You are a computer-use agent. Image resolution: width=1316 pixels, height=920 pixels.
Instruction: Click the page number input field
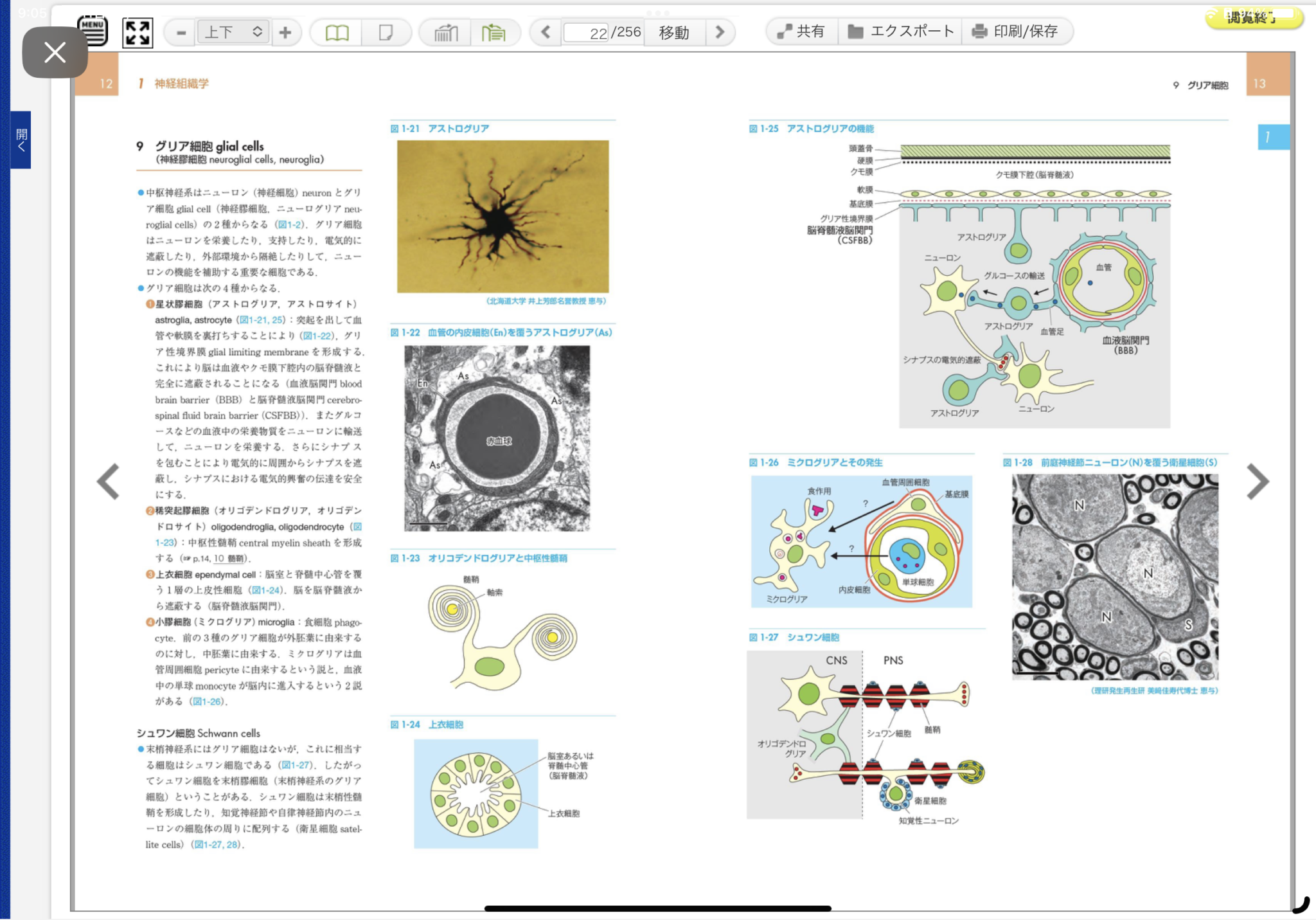tap(586, 32)
